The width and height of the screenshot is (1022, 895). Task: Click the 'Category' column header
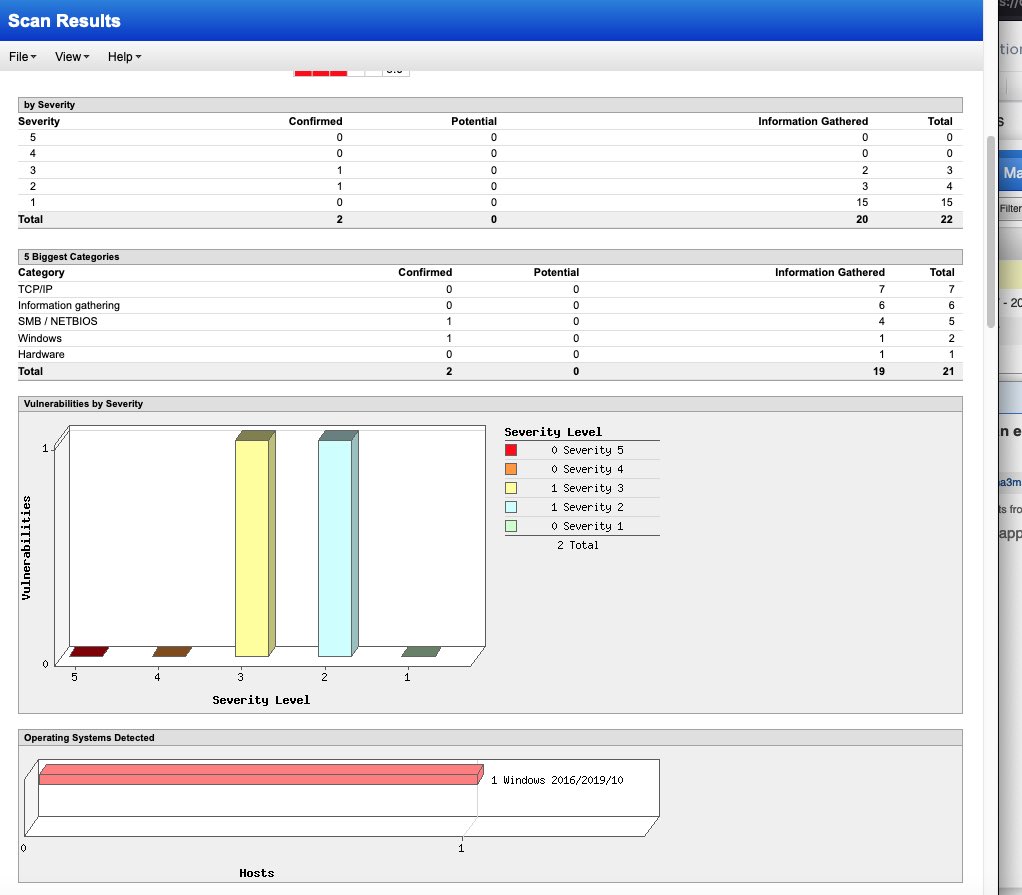tap(41, 272)
